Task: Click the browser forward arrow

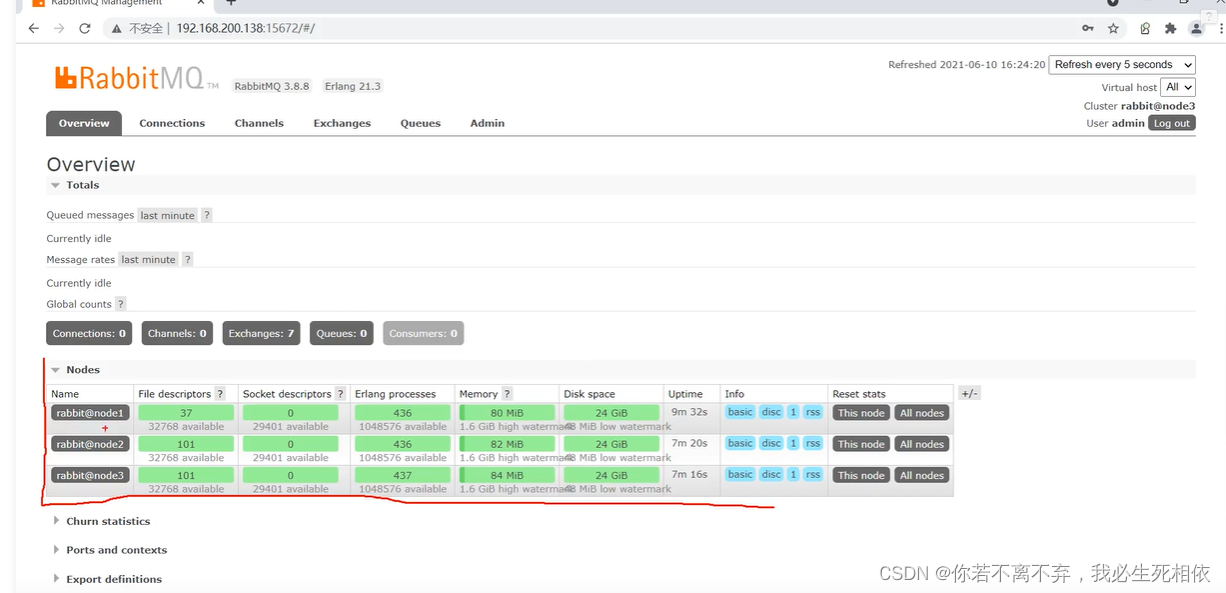Action: coord(58,29)
